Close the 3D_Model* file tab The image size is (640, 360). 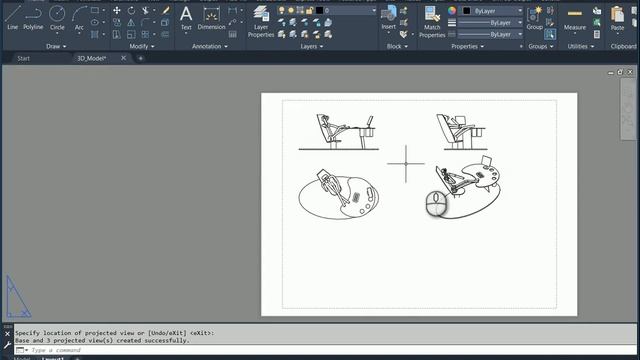coord(123,58)
